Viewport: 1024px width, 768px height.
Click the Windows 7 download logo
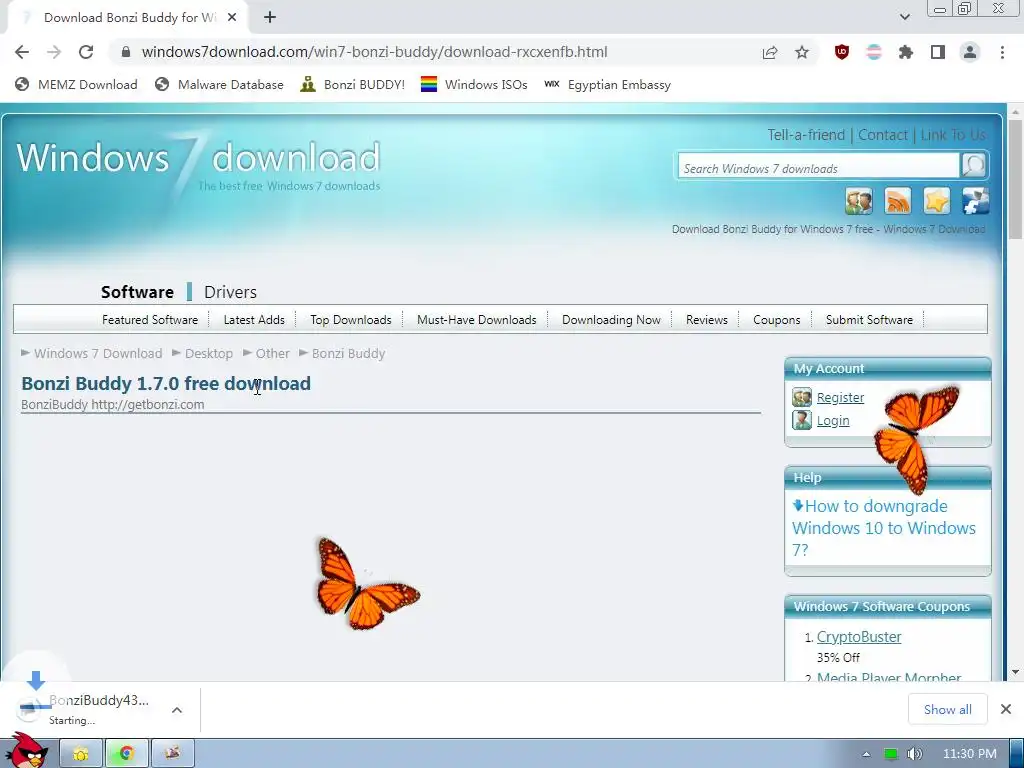pyautogui.click(x=198, y=163)
